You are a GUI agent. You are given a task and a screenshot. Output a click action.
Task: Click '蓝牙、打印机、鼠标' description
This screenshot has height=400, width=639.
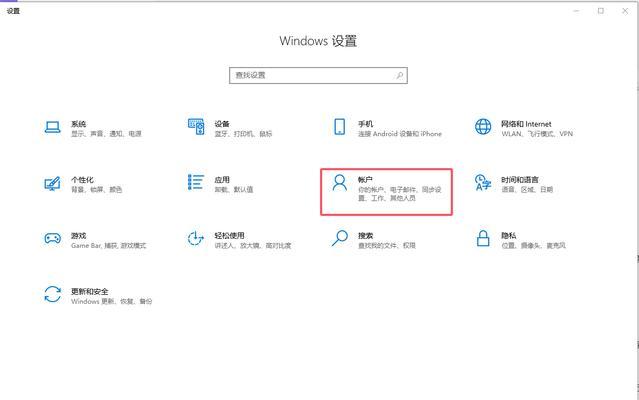pyautogui.click(x=243, y=134)
